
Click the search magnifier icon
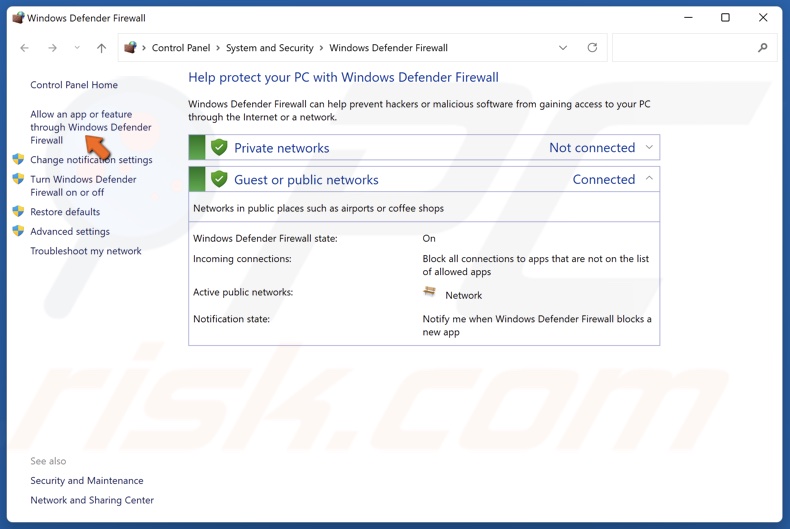pyautogui.click(x=762, y=47)
